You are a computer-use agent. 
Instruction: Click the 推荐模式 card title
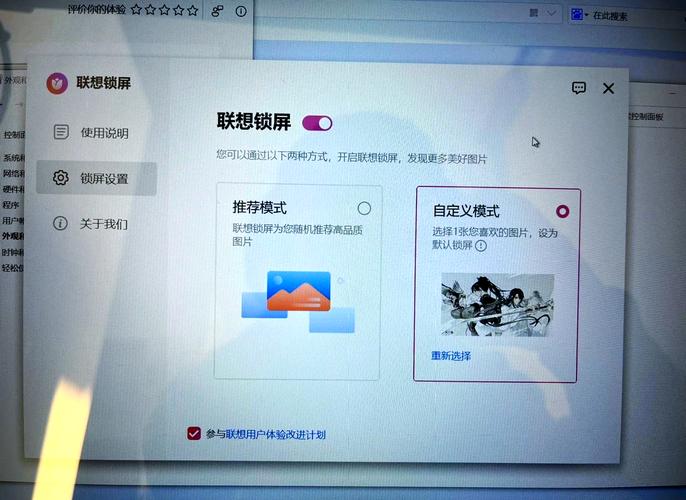click(x=259, y=207)
